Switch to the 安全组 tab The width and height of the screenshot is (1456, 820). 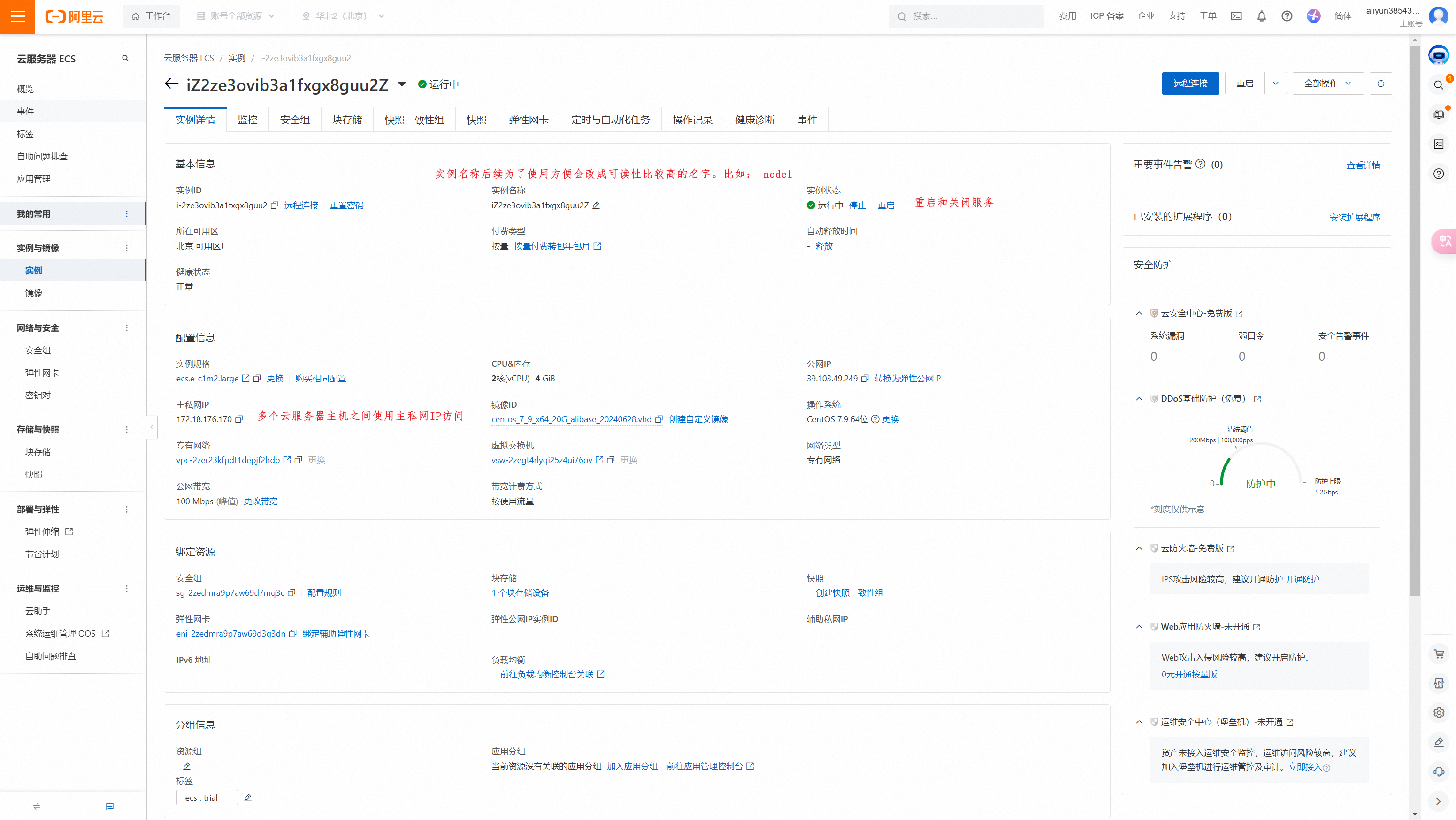[294, 120]
